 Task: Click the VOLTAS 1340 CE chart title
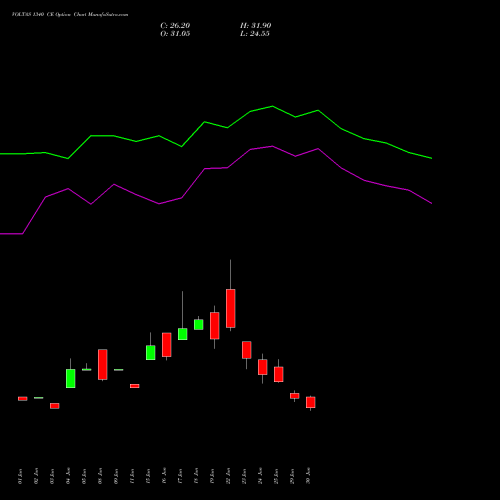click(x=70, y=15)
